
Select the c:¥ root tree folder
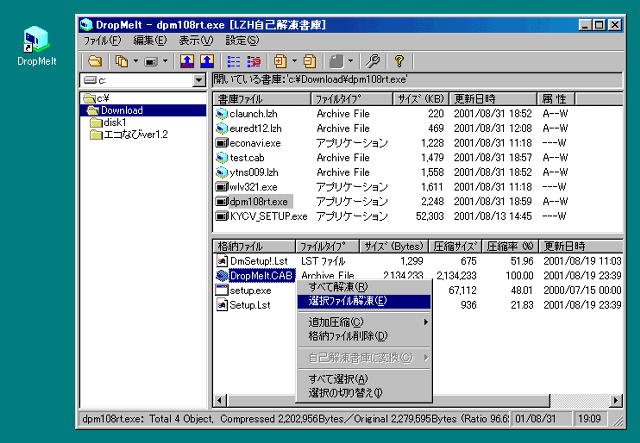(96, 98)
